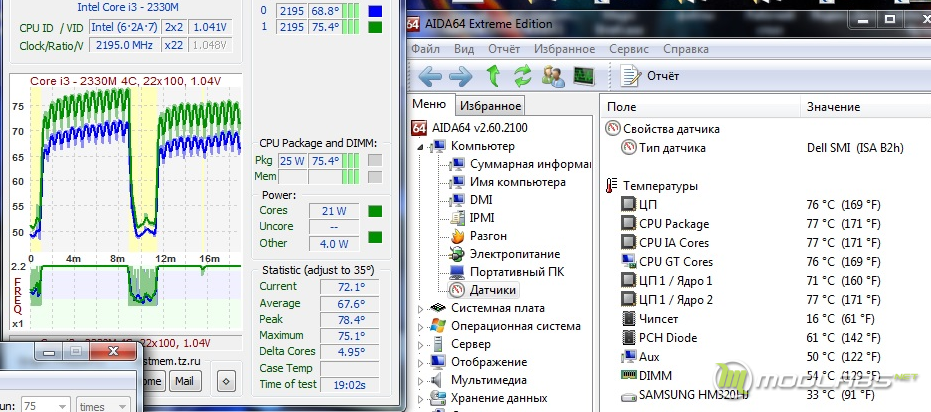Image resolution: width=931 pixels, height=412 pixels.
Task: Click the Mail button
Action: (x=184, y=381)
